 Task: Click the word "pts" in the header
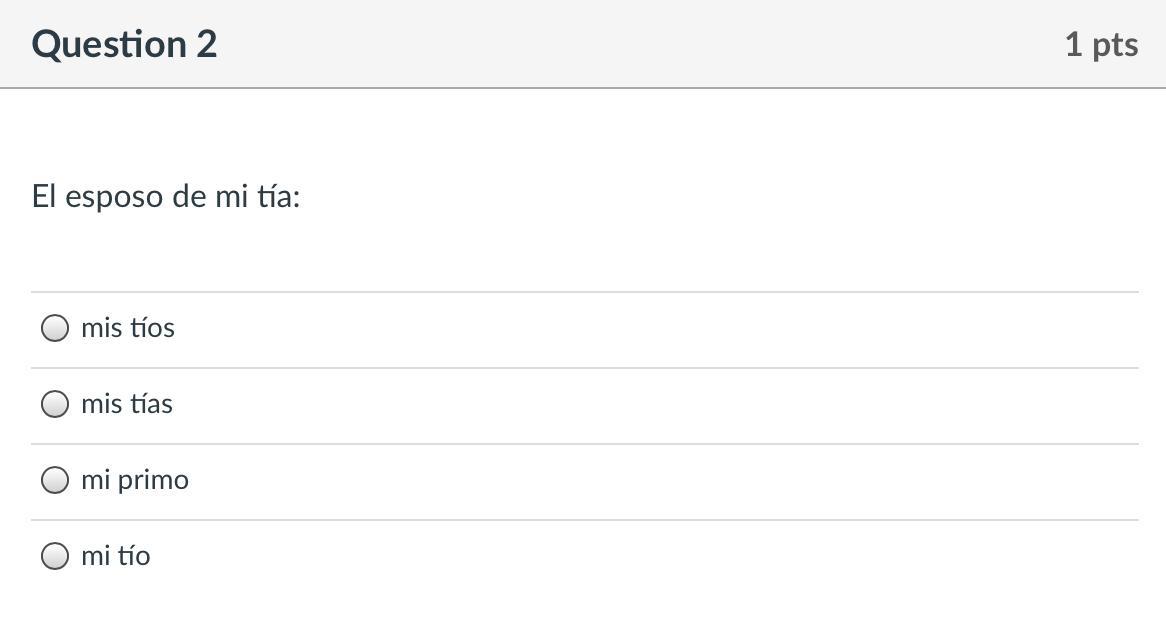(1115, 44)
